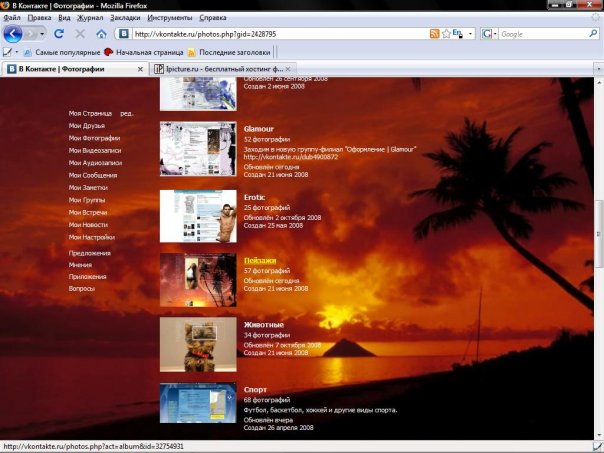This screenshot has height=453, width=604.
Task: Open the back/forward history dropdown arrow
Action: [x=42, y=34]
